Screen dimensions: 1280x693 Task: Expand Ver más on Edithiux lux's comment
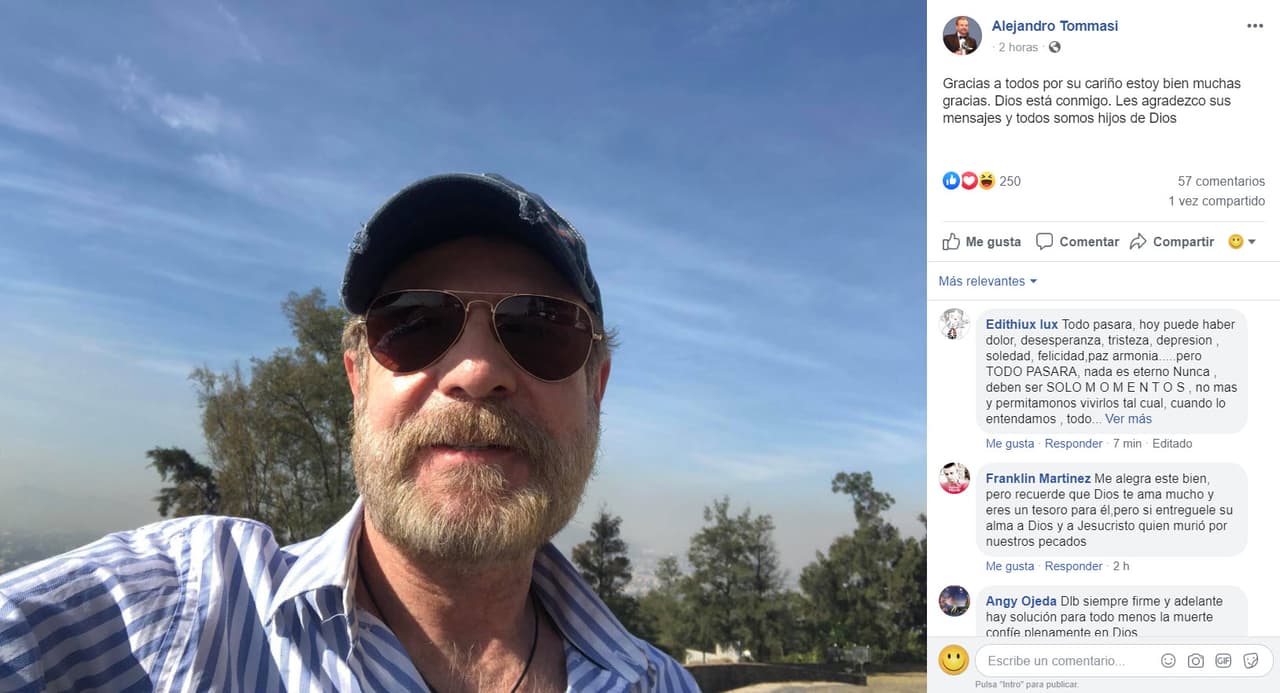1128,418
